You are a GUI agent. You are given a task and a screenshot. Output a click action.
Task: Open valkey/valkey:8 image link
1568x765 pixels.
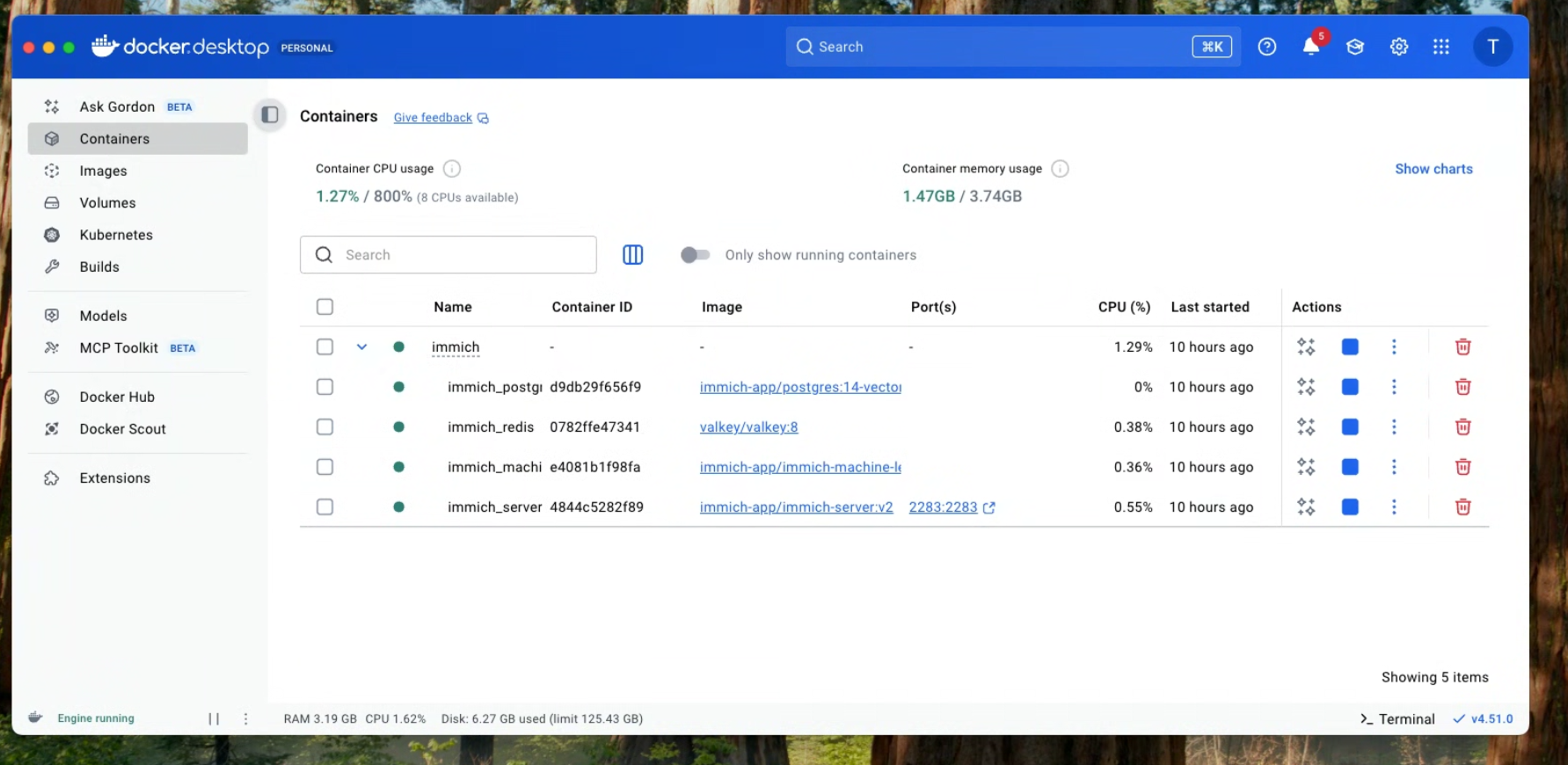click(749, 427)
